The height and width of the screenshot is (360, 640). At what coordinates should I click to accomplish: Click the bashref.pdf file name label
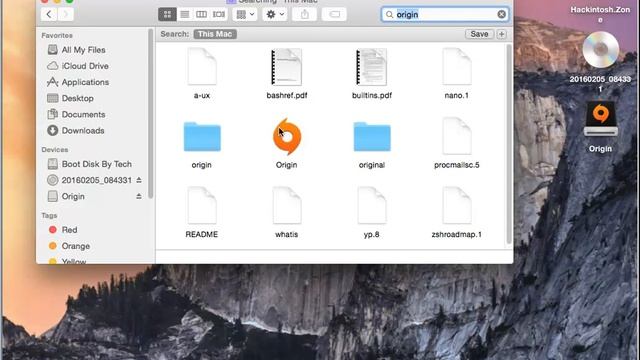point(287,96)
